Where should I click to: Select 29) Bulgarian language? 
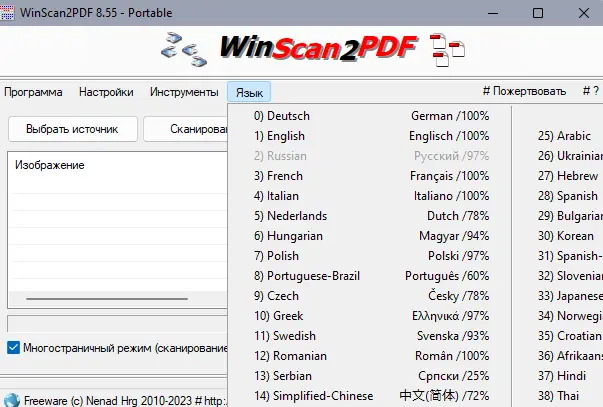(558, 216)
